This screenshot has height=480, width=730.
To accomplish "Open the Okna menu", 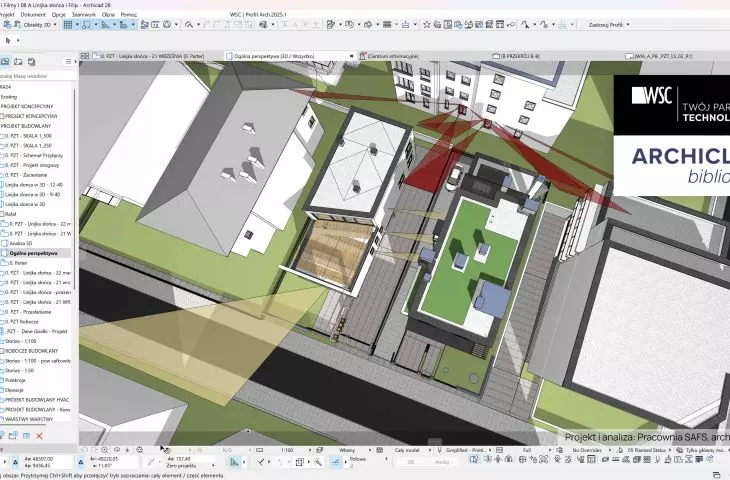I will [108, 14].
